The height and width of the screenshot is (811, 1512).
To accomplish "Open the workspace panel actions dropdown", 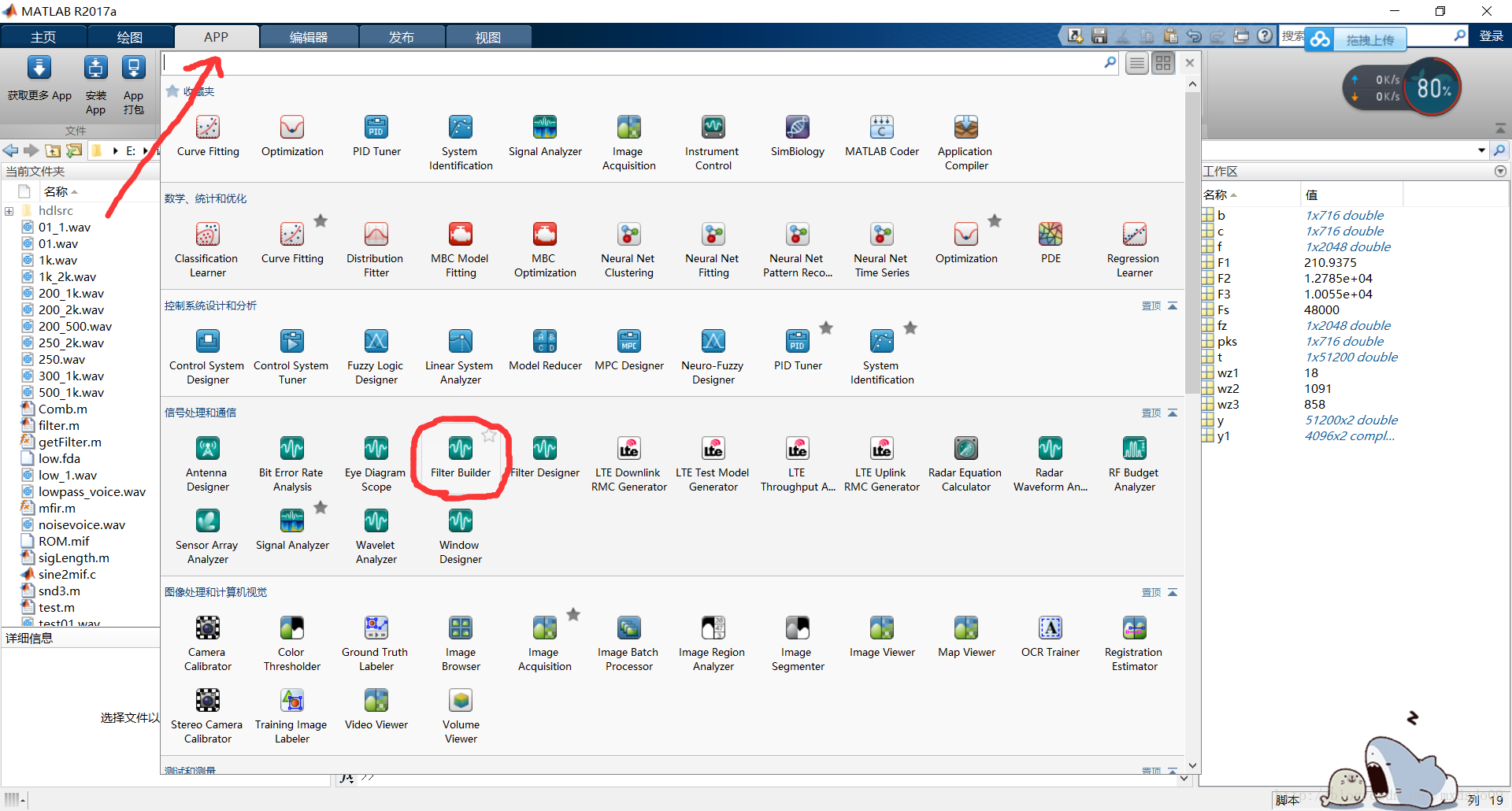I will (x=1500, y=171).
